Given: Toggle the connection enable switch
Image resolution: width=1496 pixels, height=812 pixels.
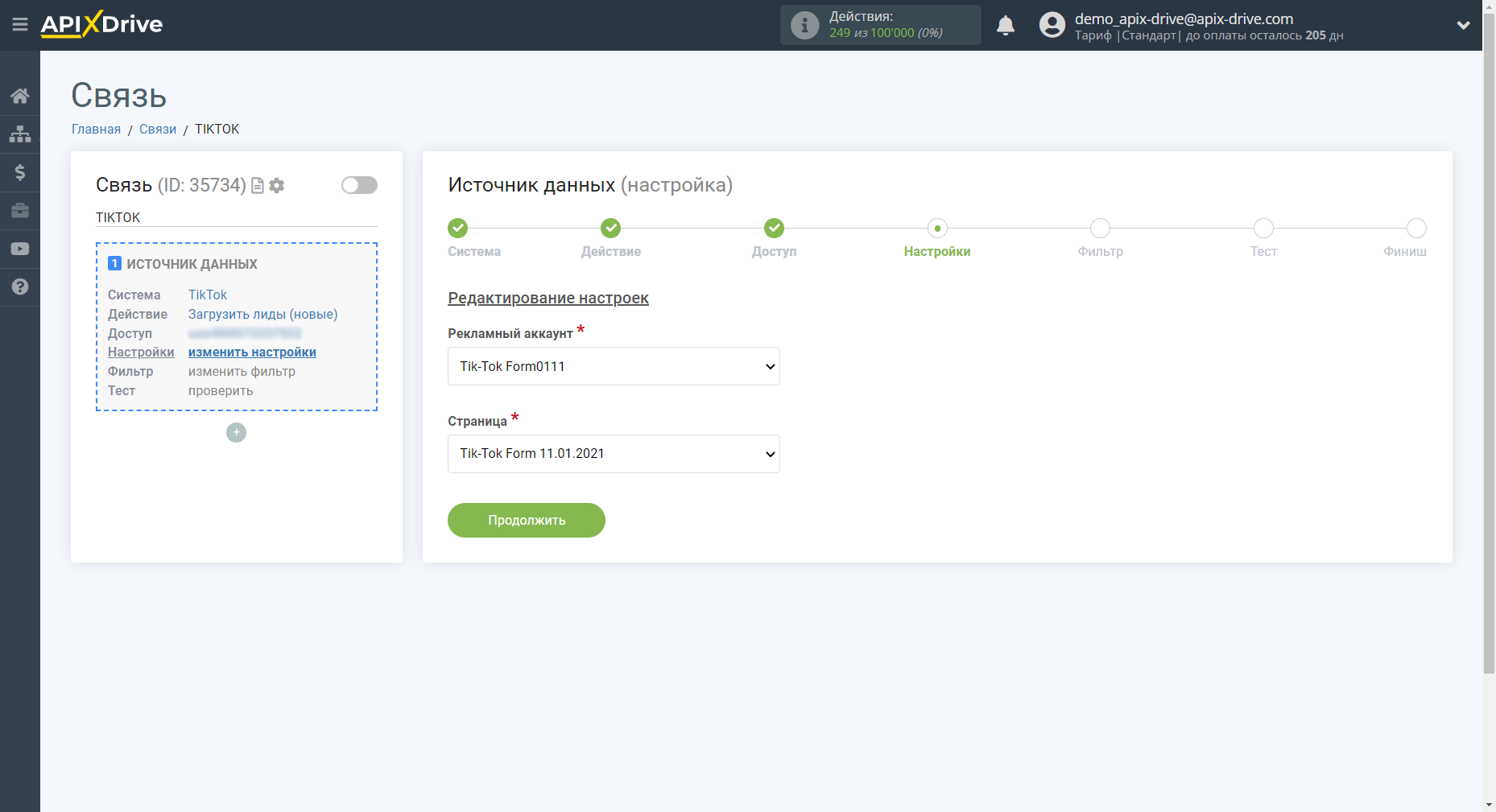Looking at the screenshot, I should [x=359, y=185].
